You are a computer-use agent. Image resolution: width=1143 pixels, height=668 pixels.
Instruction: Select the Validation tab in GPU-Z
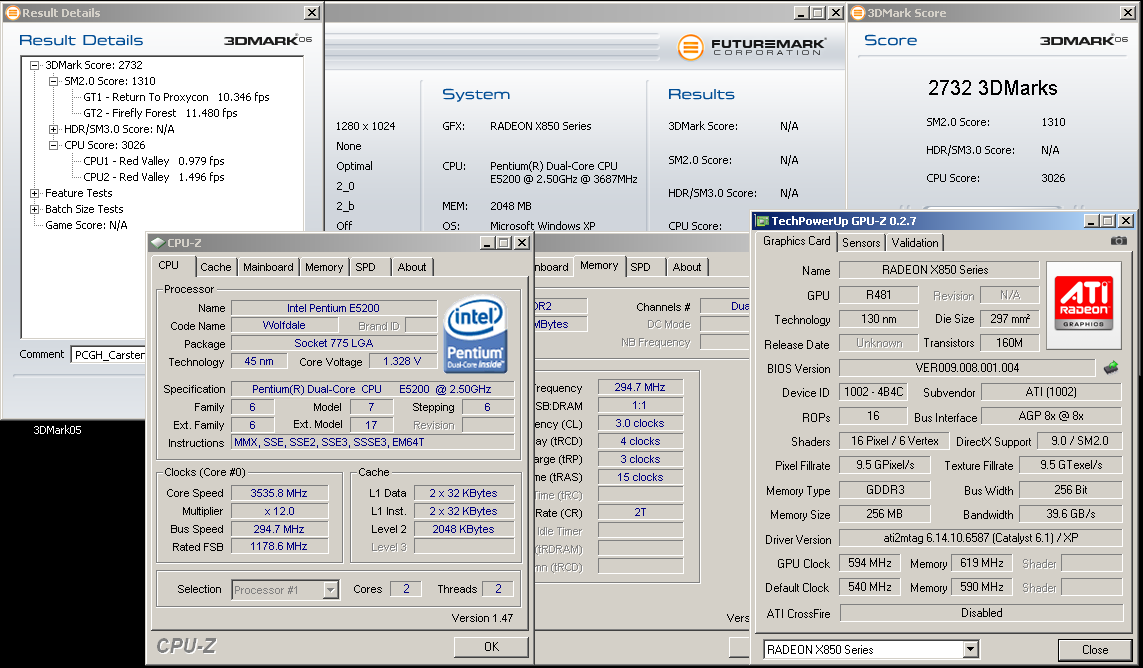[x=915, y=243]
